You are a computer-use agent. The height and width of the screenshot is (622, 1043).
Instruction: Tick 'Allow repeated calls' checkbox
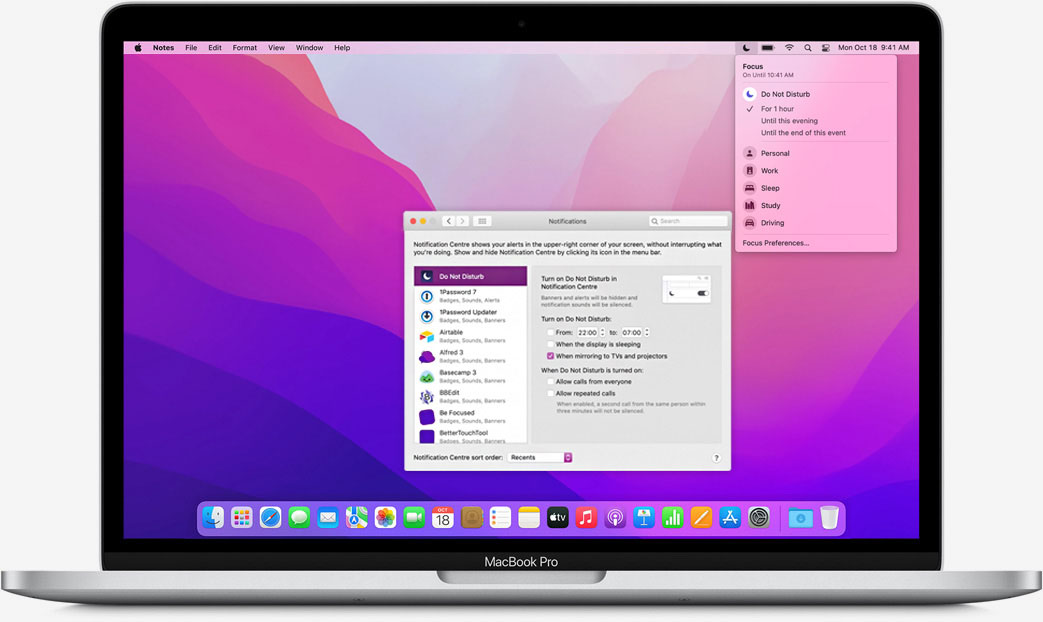[550, 394]
